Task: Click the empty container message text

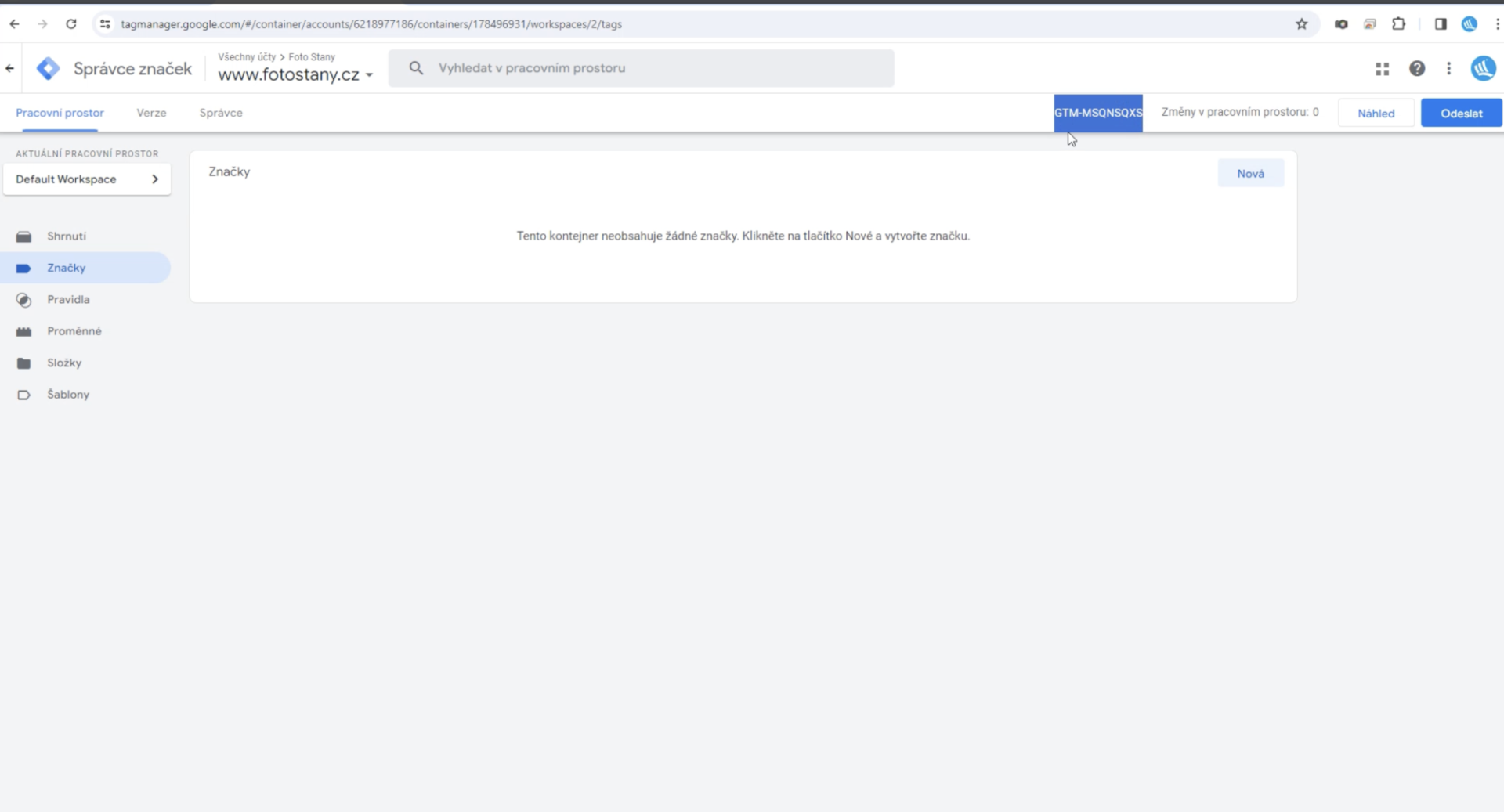Action: [x=743, y=236]
